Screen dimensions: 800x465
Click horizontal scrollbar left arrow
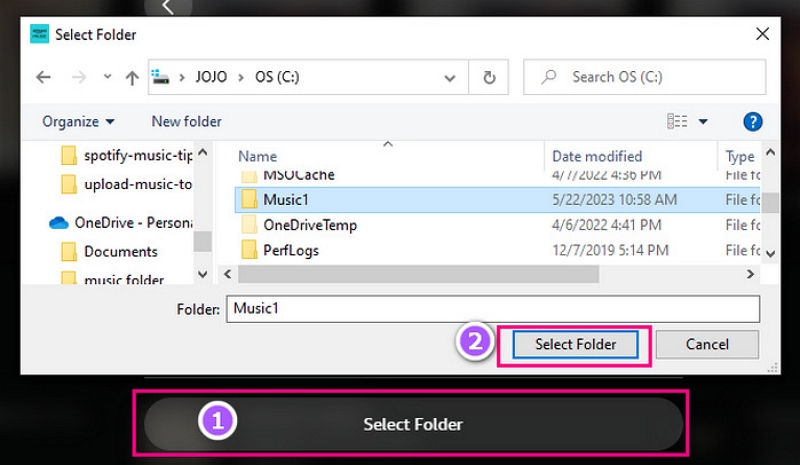coord(228,274)
